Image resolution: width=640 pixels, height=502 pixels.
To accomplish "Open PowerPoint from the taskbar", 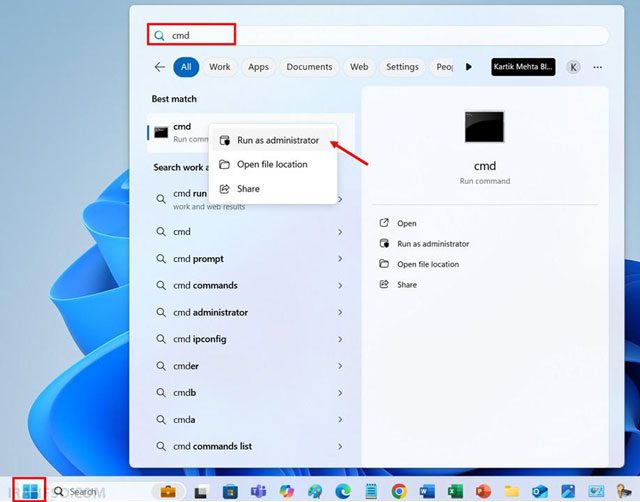I will coord(484,492).
